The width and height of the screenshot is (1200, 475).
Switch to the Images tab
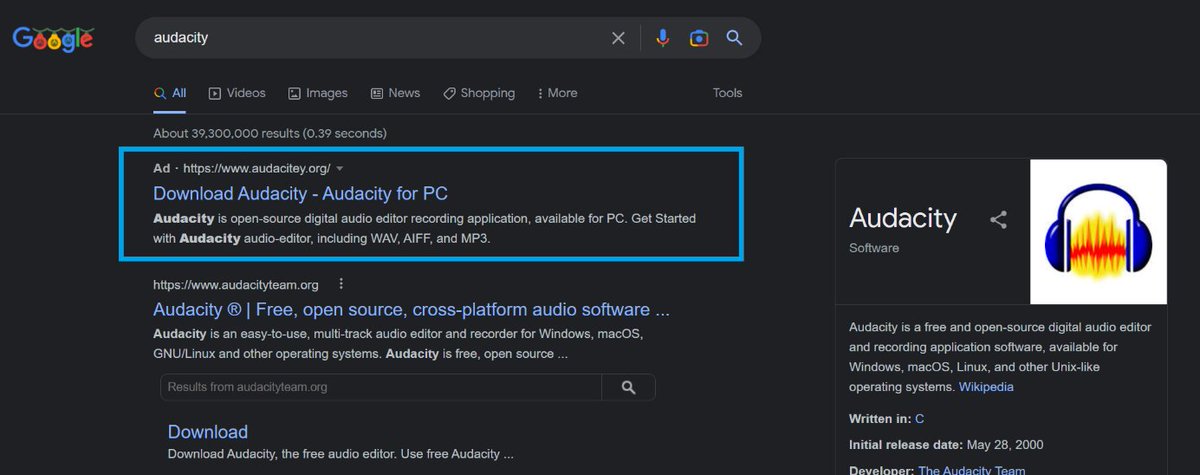[x=318, y=93]
